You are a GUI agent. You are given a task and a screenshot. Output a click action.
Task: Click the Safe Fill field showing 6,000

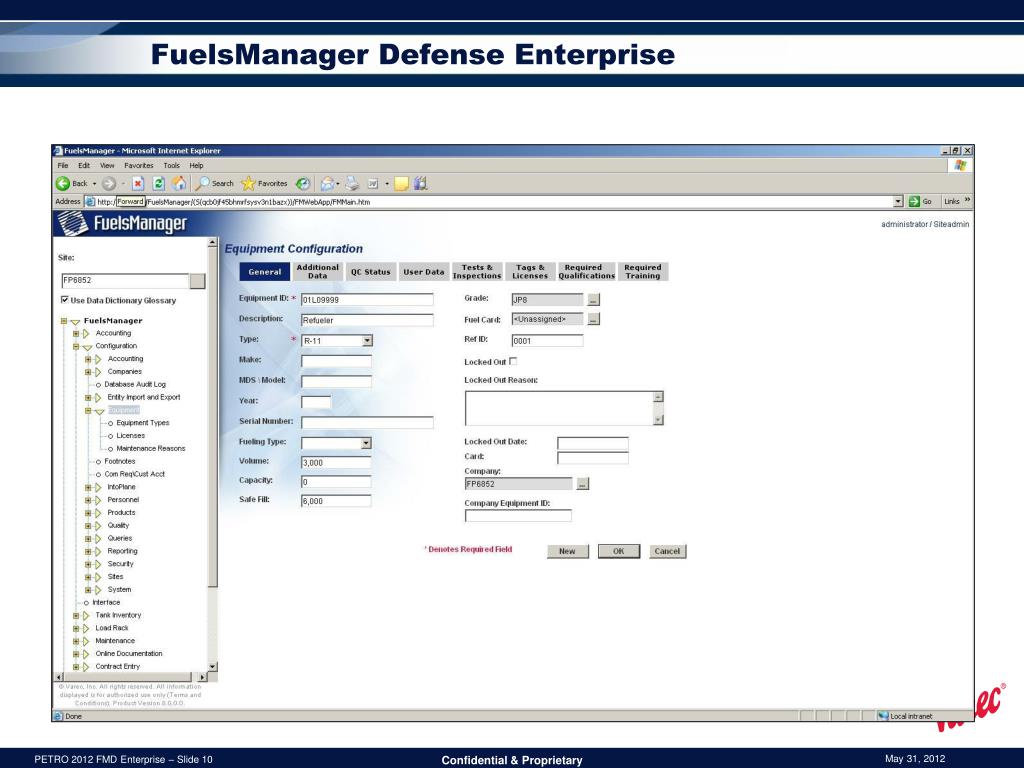pyautogui.click(x=336, y=501)
